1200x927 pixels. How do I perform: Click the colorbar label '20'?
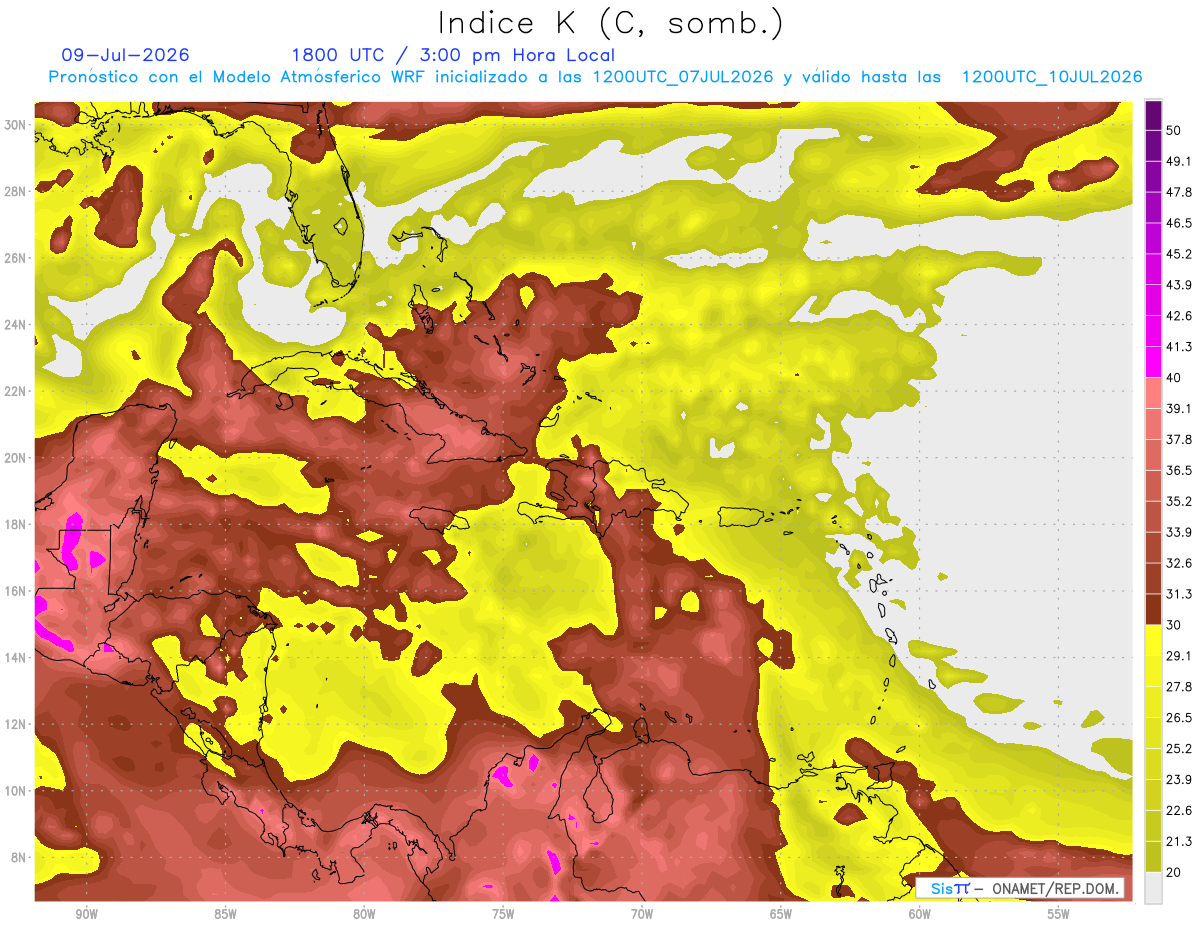click(x=1174, y=873)
